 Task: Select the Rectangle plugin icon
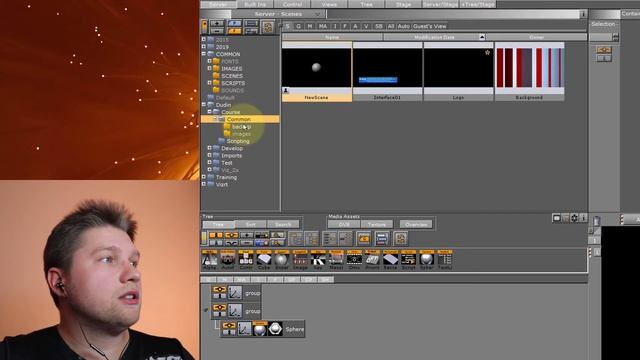390,260
